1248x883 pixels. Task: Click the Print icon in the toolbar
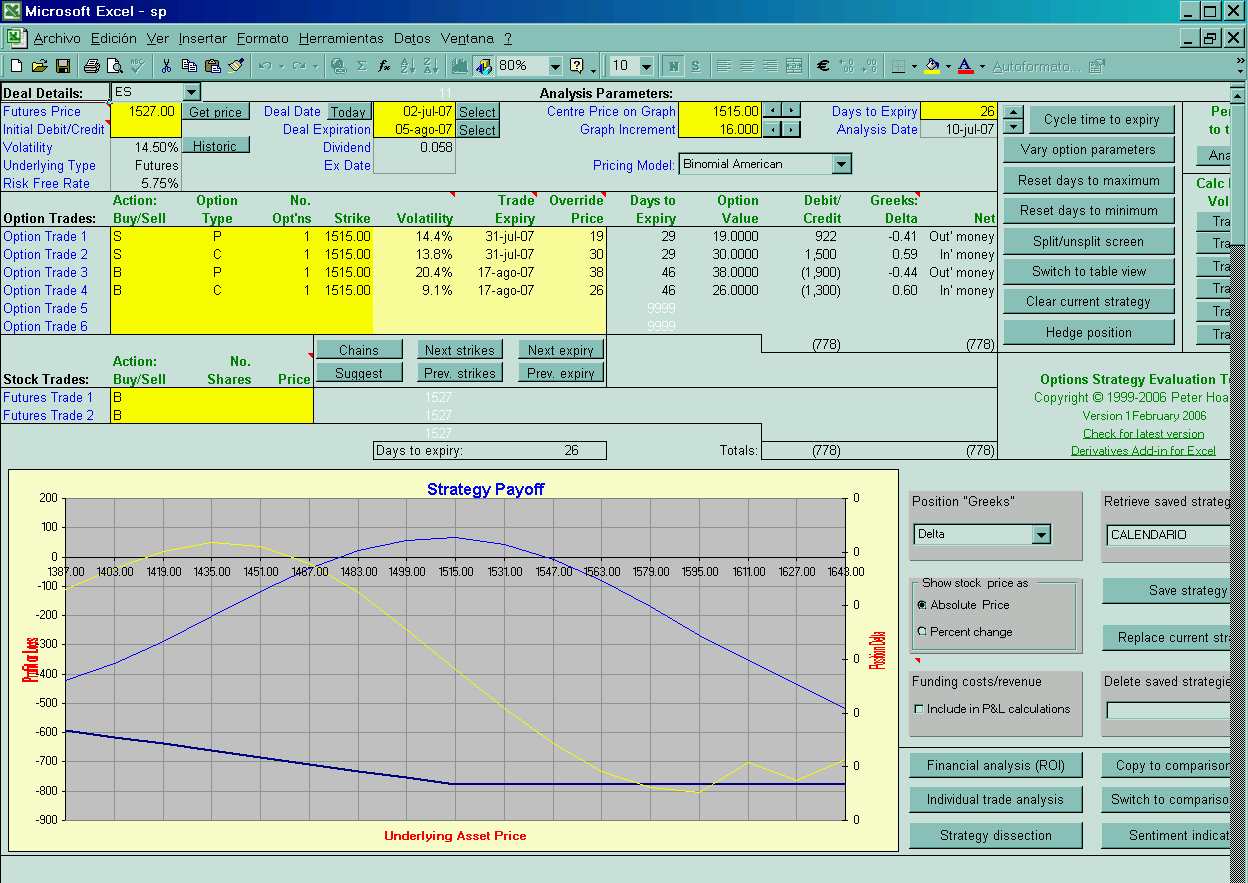(x=91, y=66)
